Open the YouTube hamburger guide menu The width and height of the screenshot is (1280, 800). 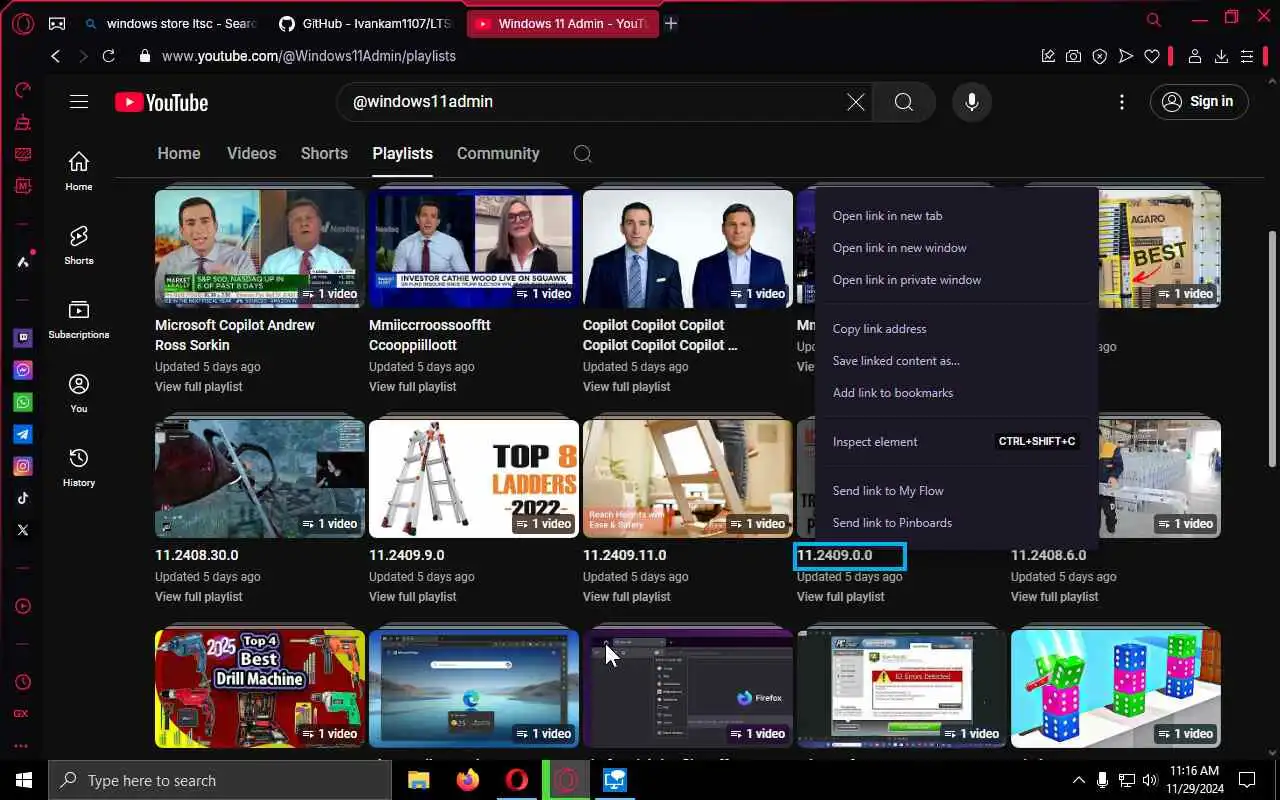point(79,101)
